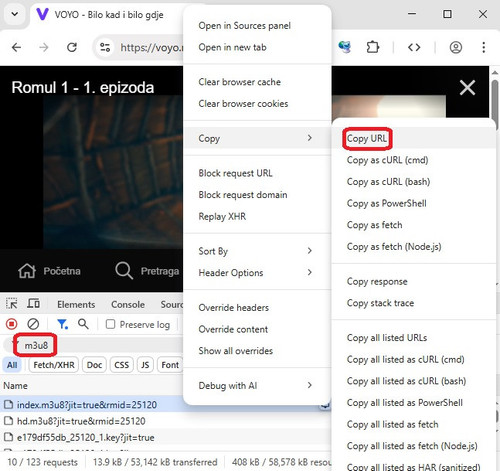Choose Open in Sources panel
500x471 pixels.
pos(257,26)
